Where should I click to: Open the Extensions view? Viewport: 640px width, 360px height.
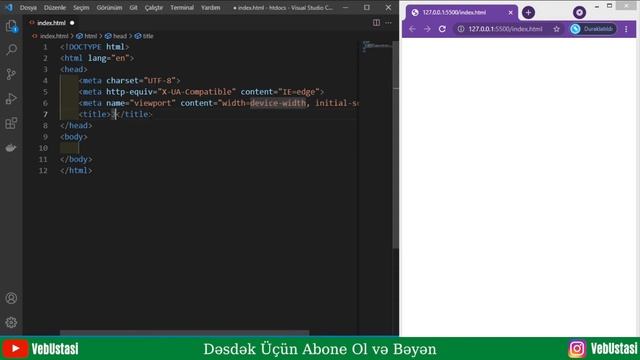coord(11,123)
